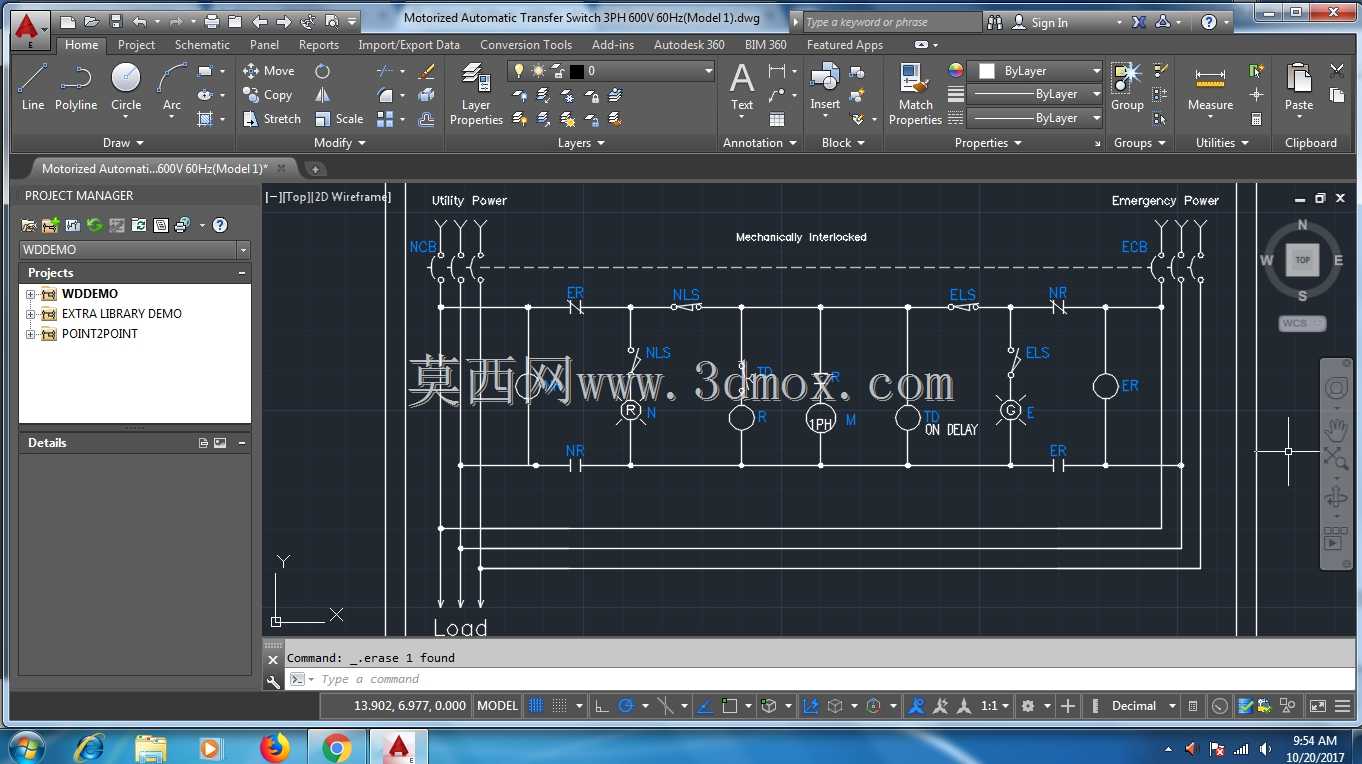Toggle Snap mode on status bar
The height and width of the screenshot is (764, 1362).
pyautogui.click(x=560, y=706)
